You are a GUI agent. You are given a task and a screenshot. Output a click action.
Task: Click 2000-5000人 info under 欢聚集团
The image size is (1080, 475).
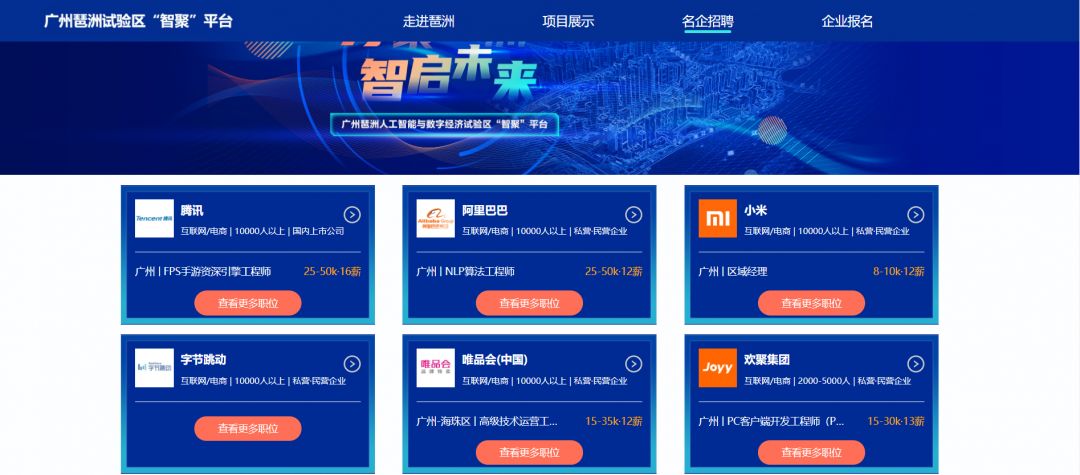(x=824, y=381)
